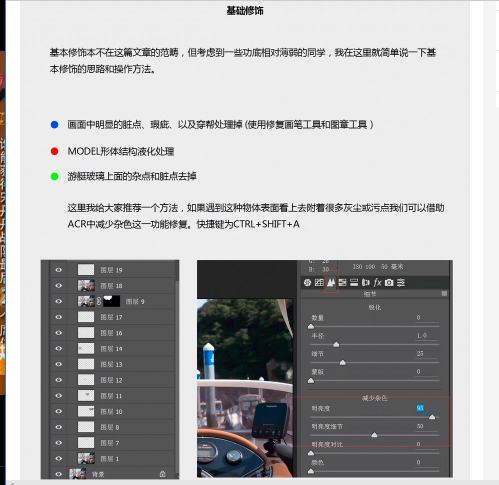
Task: Open the Basic tab aperture icon in ACR
Action: (307, 283)
